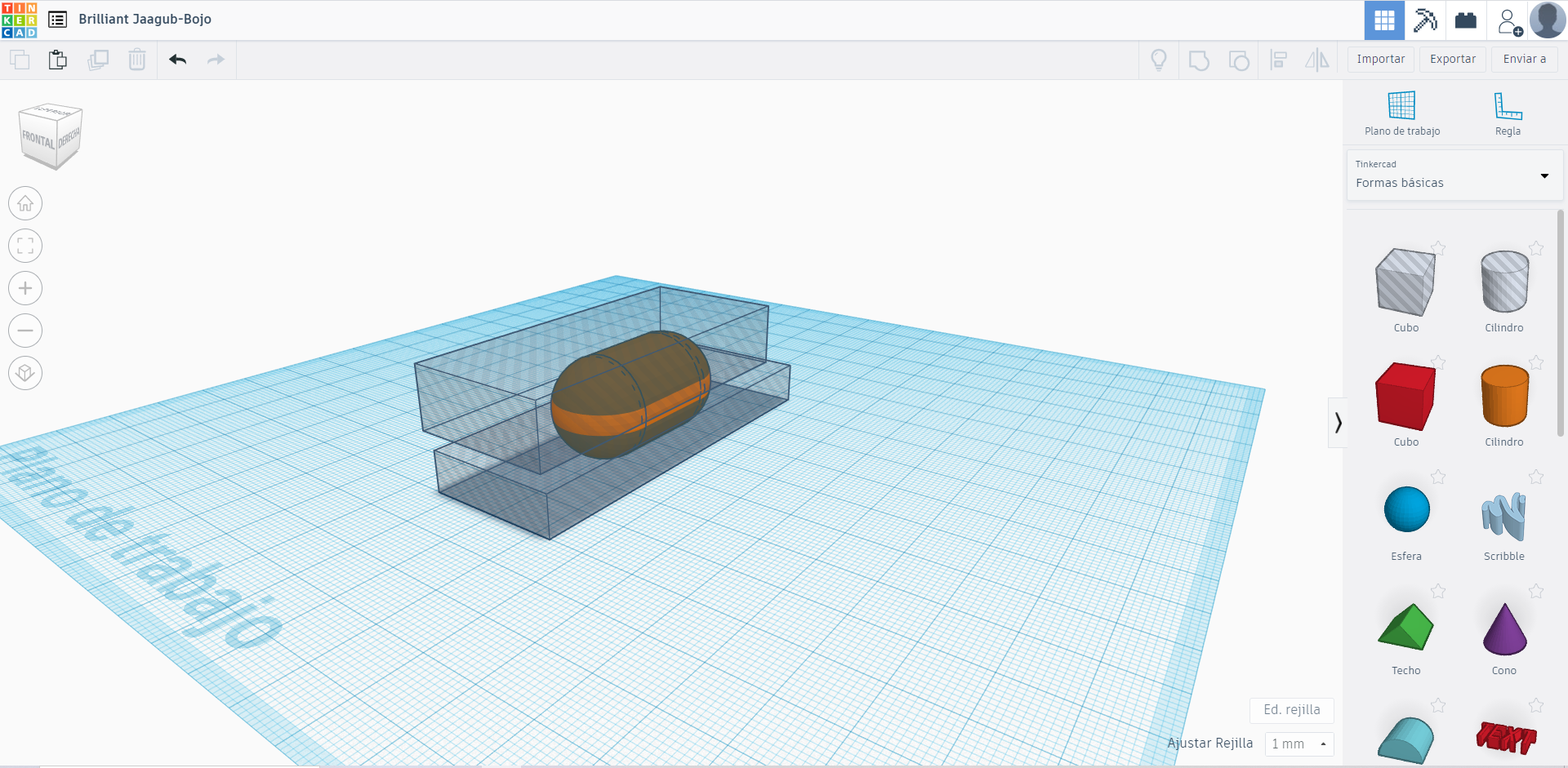Favorite the hole Cubo star

coord(1438,248)
